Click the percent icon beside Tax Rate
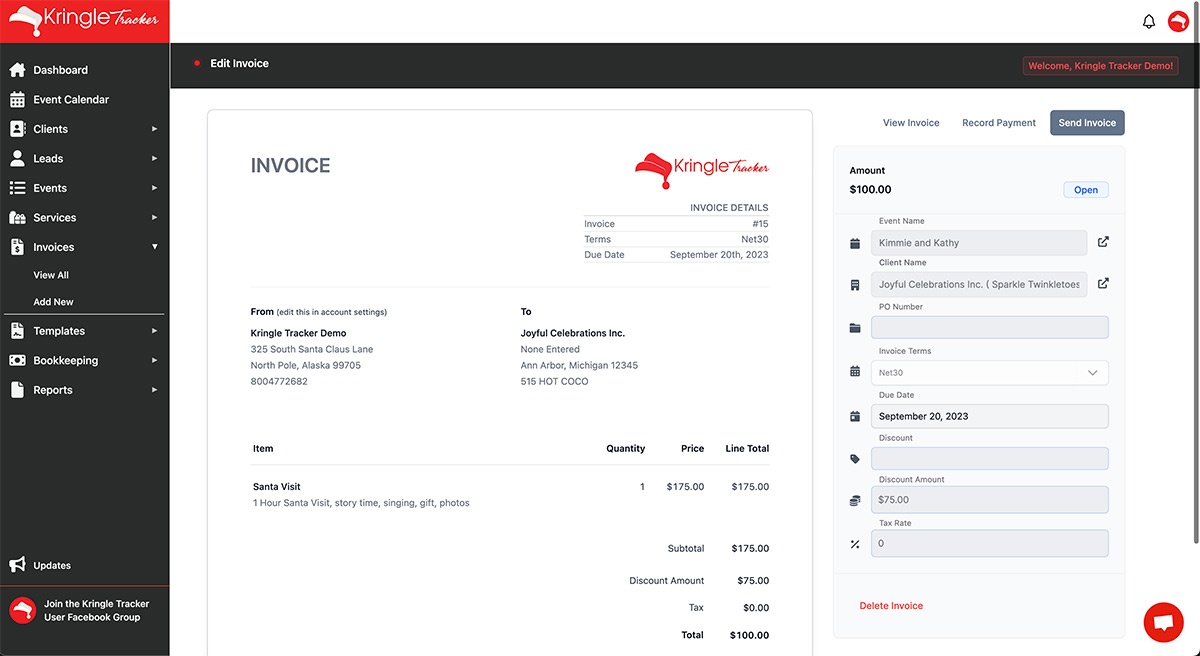 pyautogui.click(x=855, y=544)
